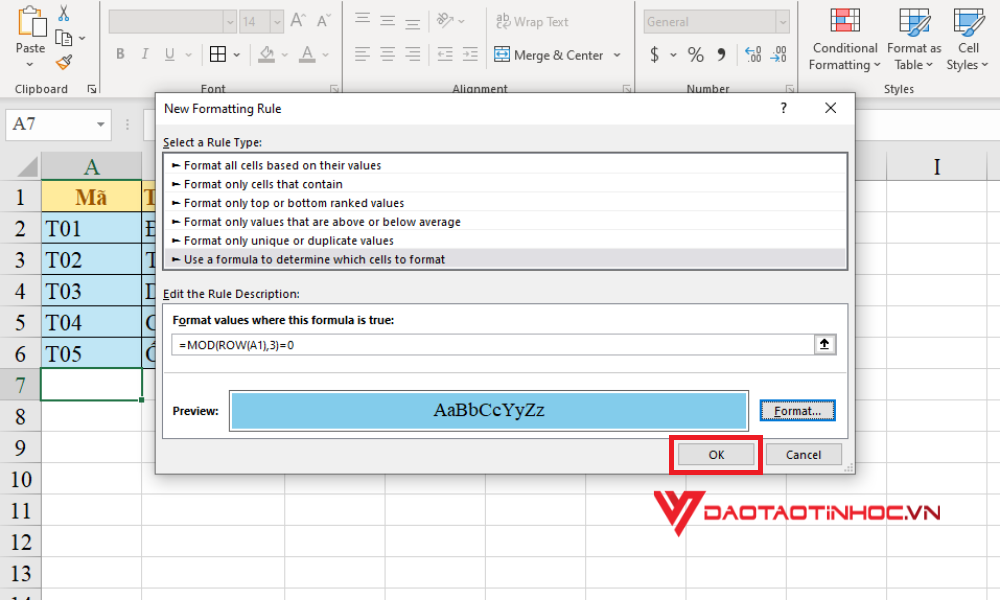
Task: Align text right
Action: tap(413, 54)
